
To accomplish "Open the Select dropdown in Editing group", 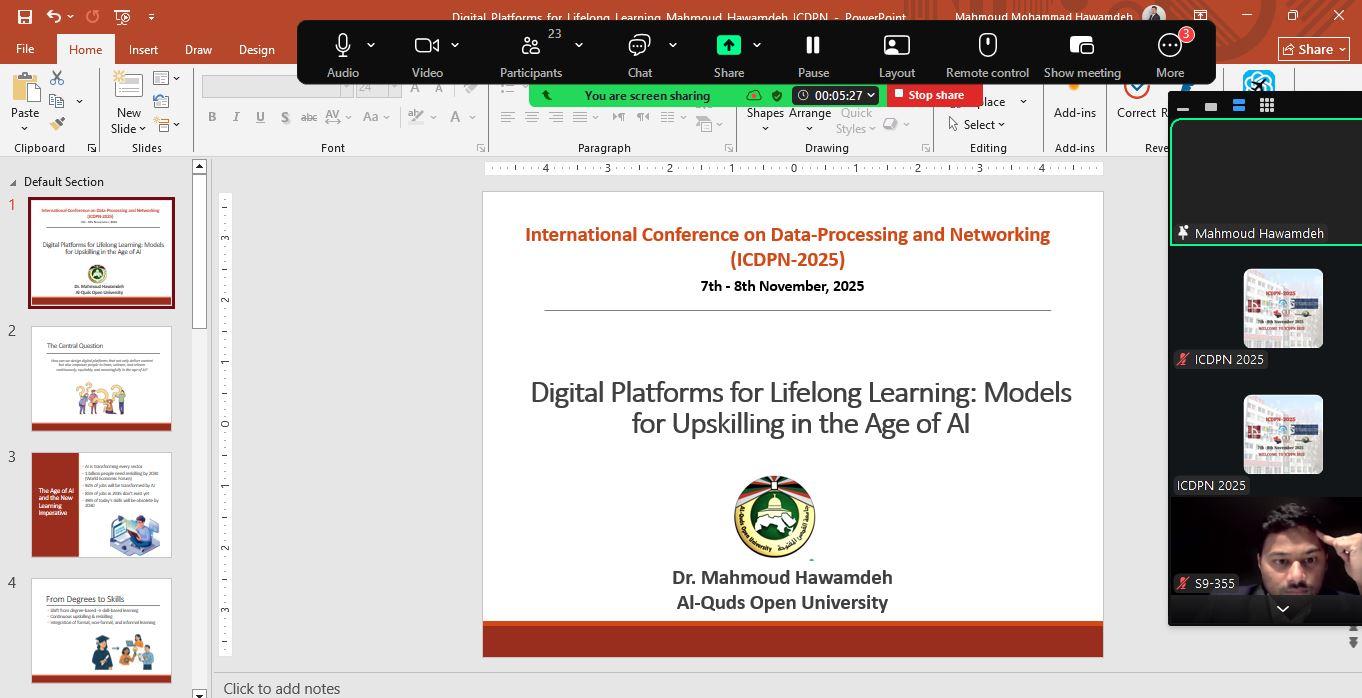I will [x=977, y=125].
